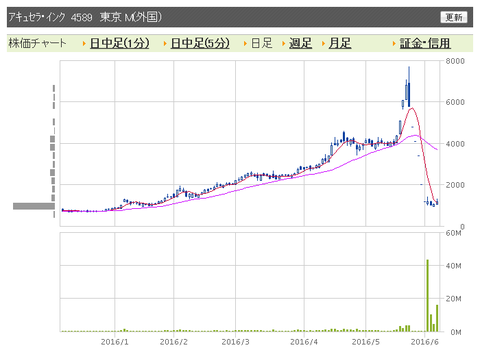The height and width of the screenshot is (363, 480).
Task: Open the 日中足(5分) chart link
Action: point(200,43)
